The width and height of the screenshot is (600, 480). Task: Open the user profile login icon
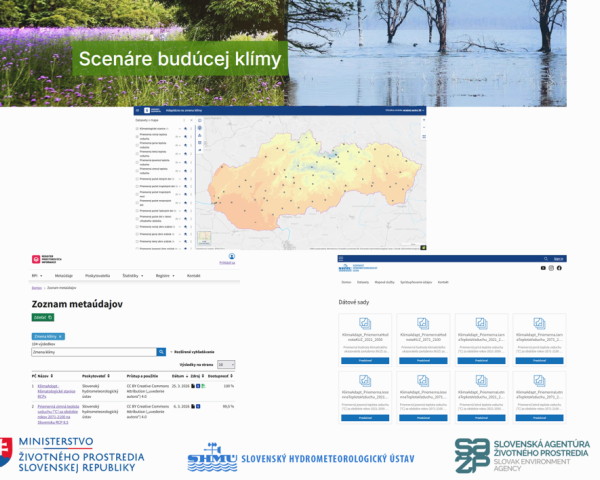click(x=231, y=257)
